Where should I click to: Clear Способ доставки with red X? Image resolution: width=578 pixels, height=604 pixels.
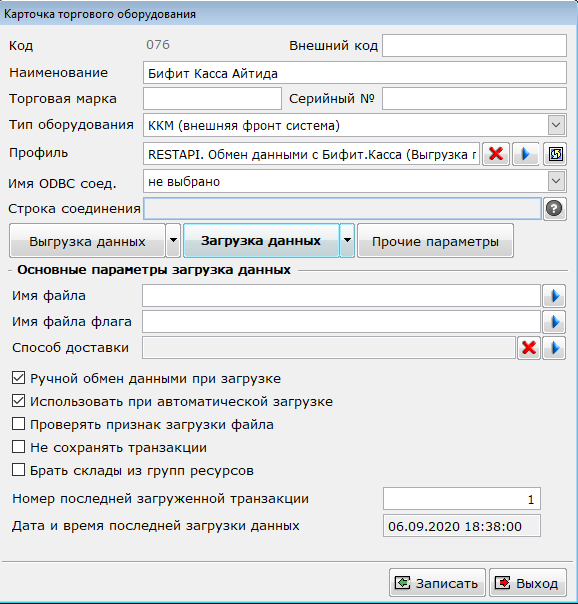point(529,348)
